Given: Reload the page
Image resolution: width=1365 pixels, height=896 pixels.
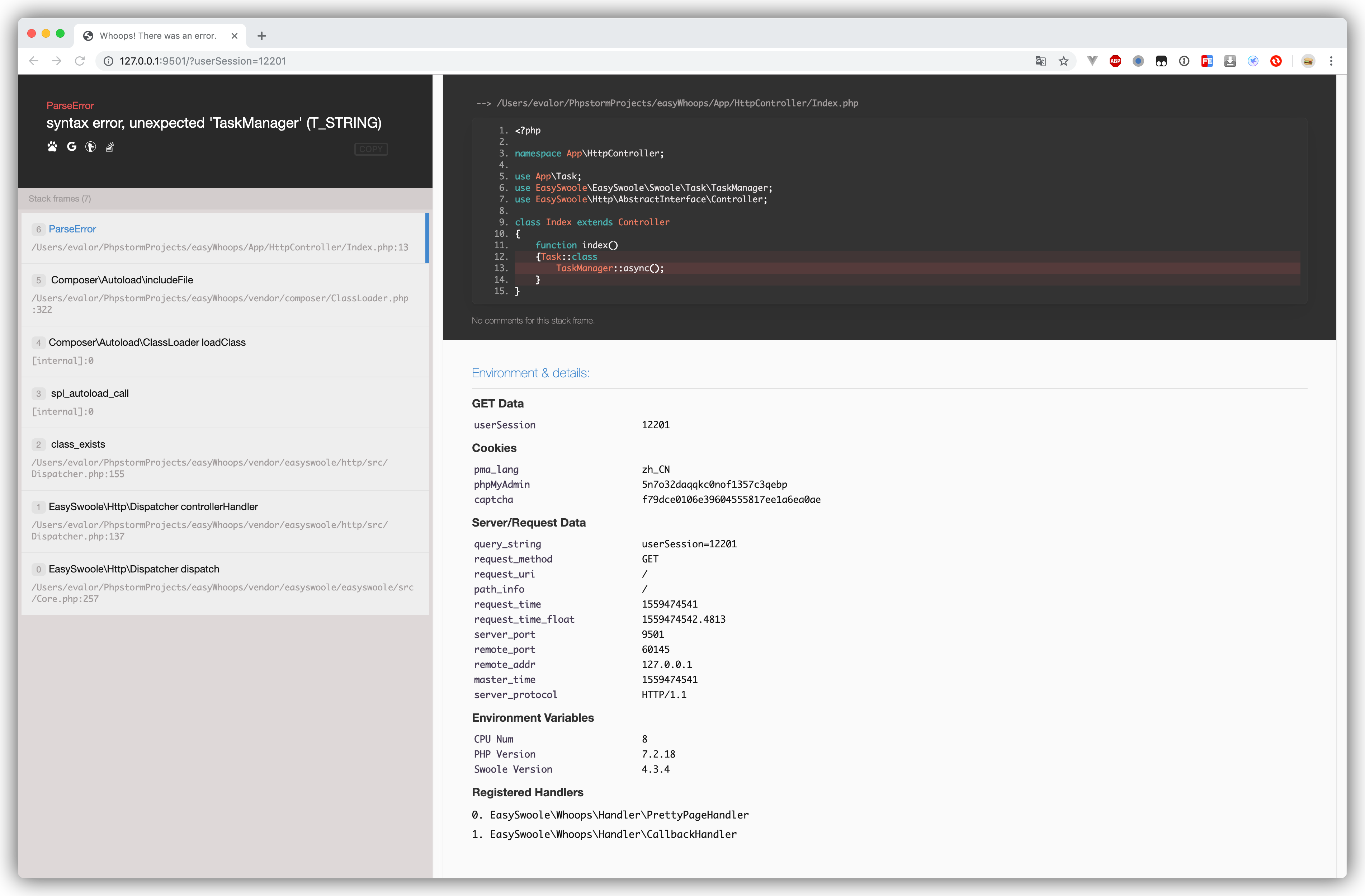Looking at the screenshot, I should click(x=80, y=61).
